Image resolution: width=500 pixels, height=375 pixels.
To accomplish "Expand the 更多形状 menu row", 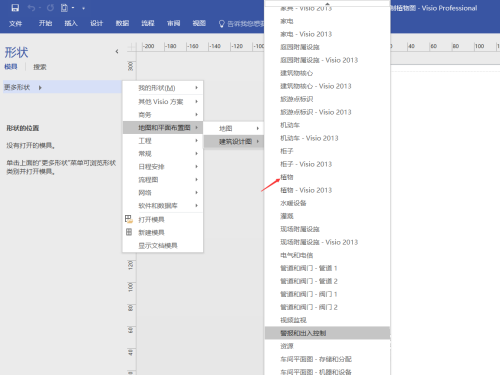I will [62, 87].
